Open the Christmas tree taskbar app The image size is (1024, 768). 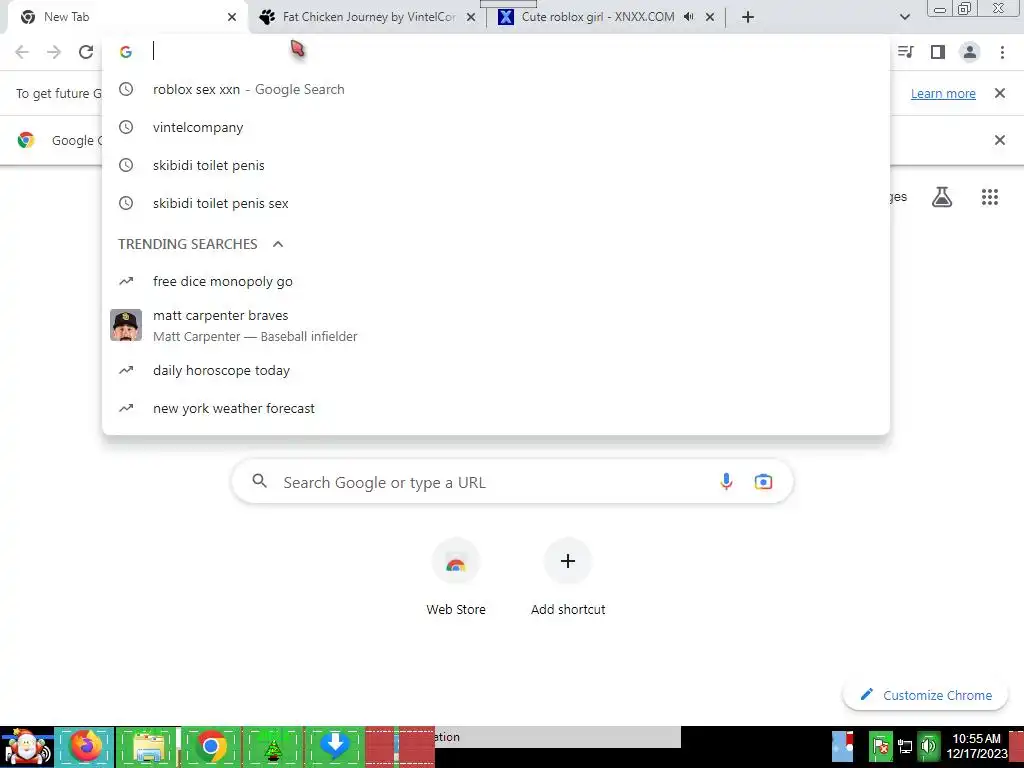click(x=272, y=746)
